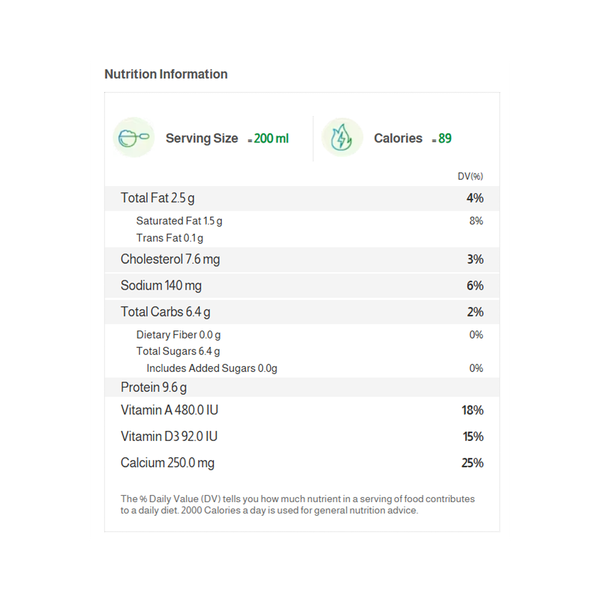Click the DV(%) column header
The width and height of the screenshot is (600, 600).
(x=470, y=176)
